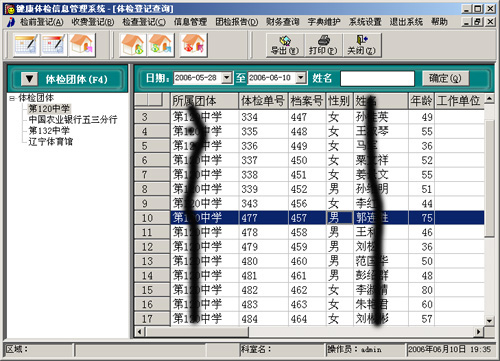Select row header number 10
The width and height of the screenshot is (500, 361).
(x=152, y=218)
